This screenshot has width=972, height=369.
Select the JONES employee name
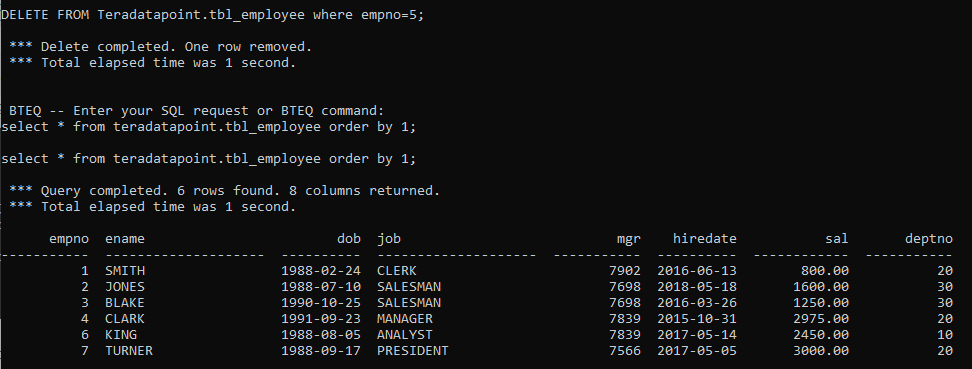125,287
